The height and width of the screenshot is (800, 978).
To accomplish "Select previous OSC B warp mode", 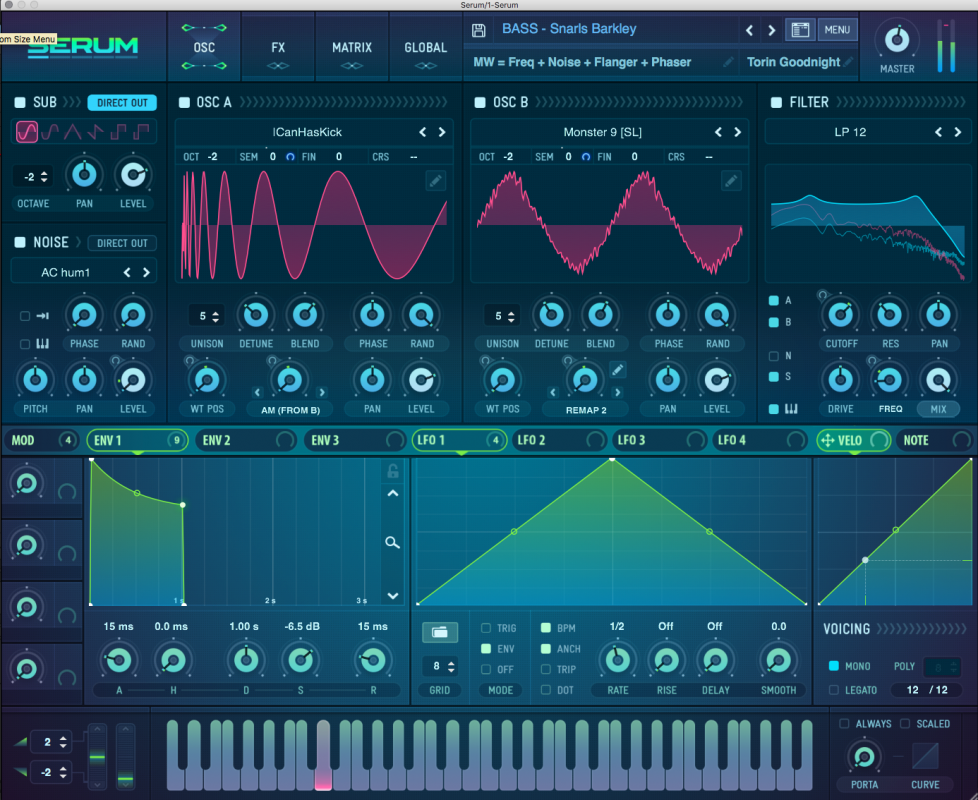I will tap(553, 392).
